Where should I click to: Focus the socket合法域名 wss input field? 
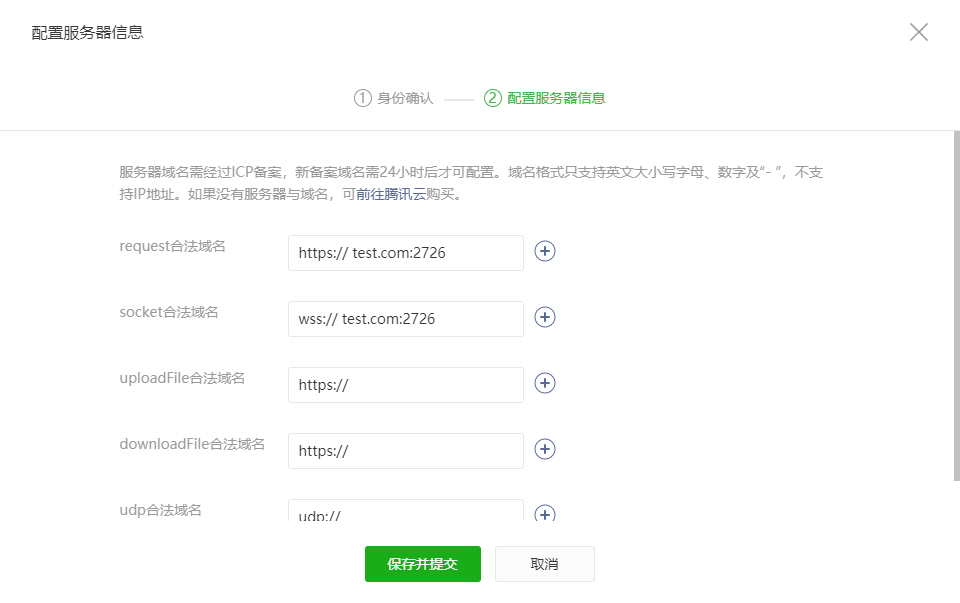[x=405, y=319]
